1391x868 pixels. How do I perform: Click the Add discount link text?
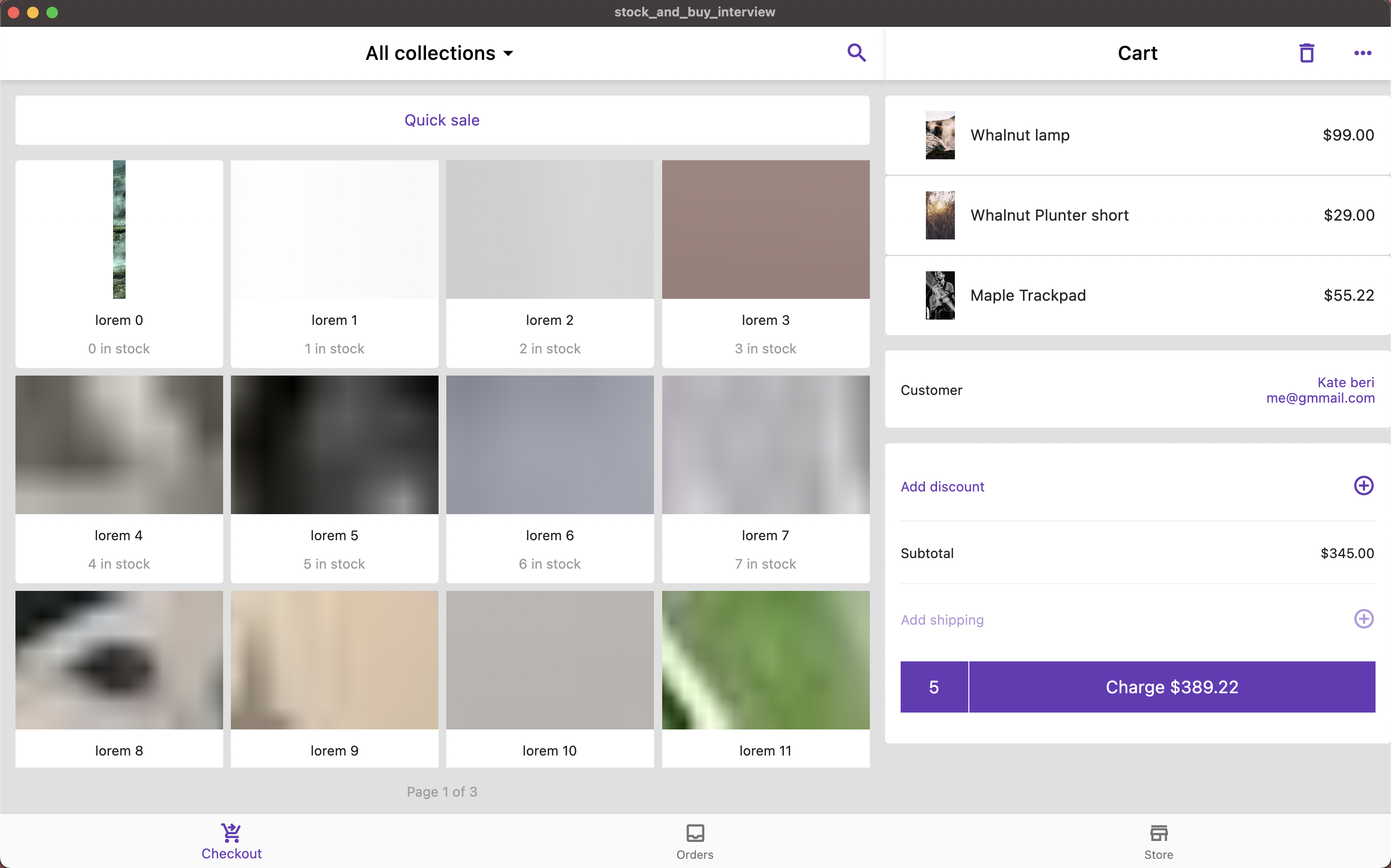tap(942, 486)
